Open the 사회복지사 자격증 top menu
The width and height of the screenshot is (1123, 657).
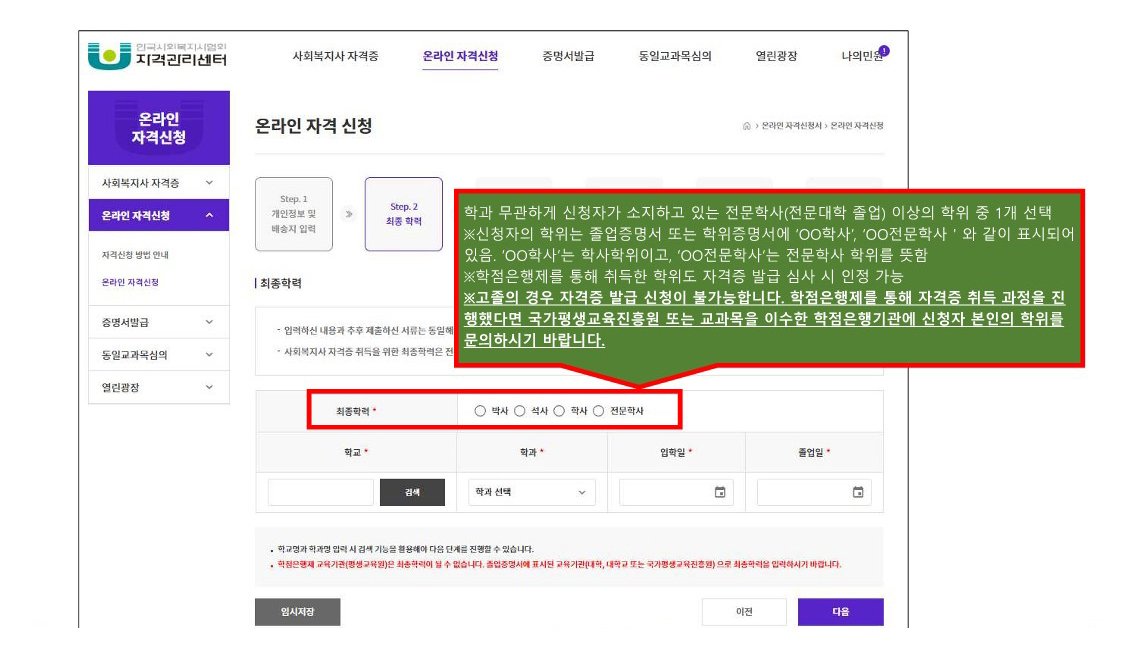pyautogui.click(x=335, y=56)
